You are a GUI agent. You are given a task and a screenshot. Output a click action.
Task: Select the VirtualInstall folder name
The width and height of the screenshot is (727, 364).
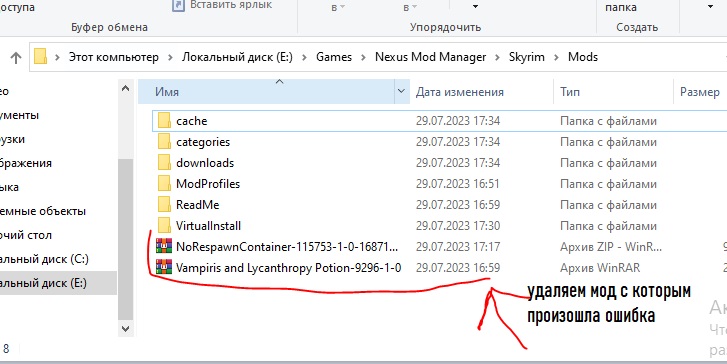208,226
